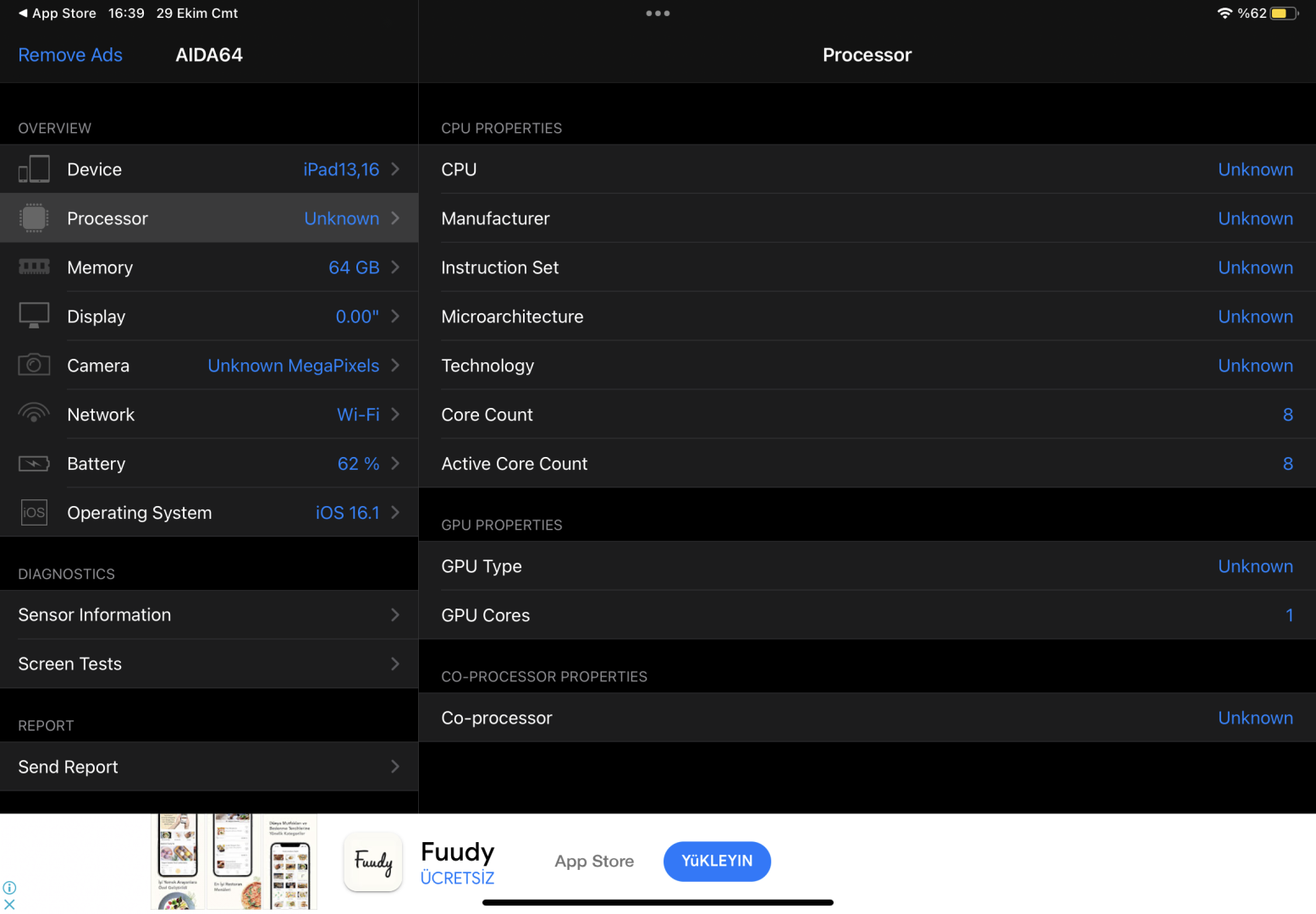Expand Display row chevron
Image resolution: width=1316 pixels, height=914 pixels.
tap(395, 317)
